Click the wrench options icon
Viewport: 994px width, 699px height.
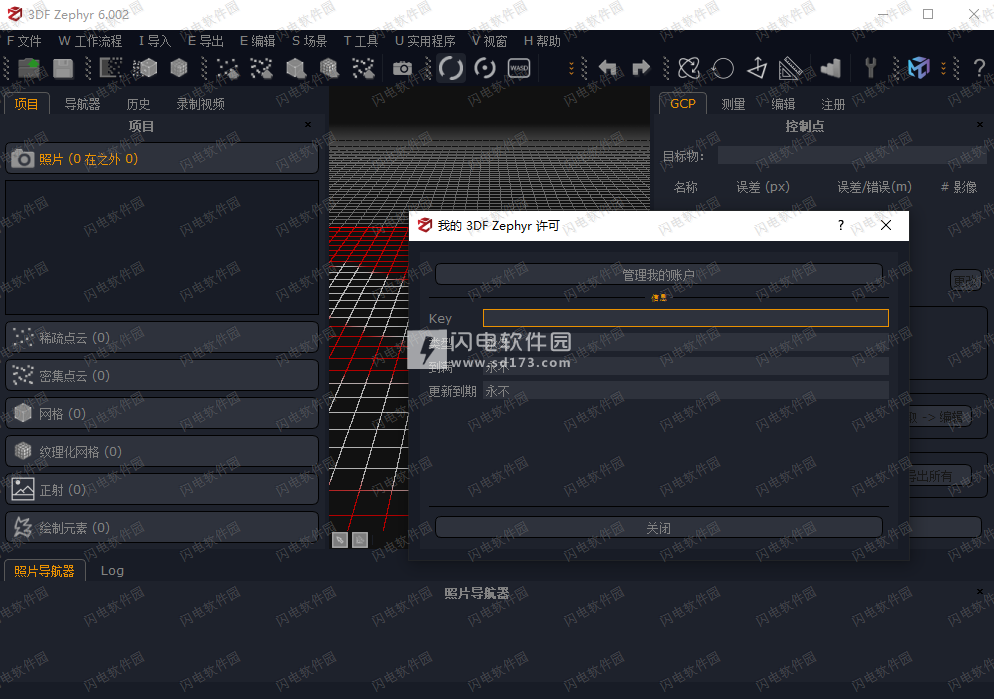tap(870, 68)
